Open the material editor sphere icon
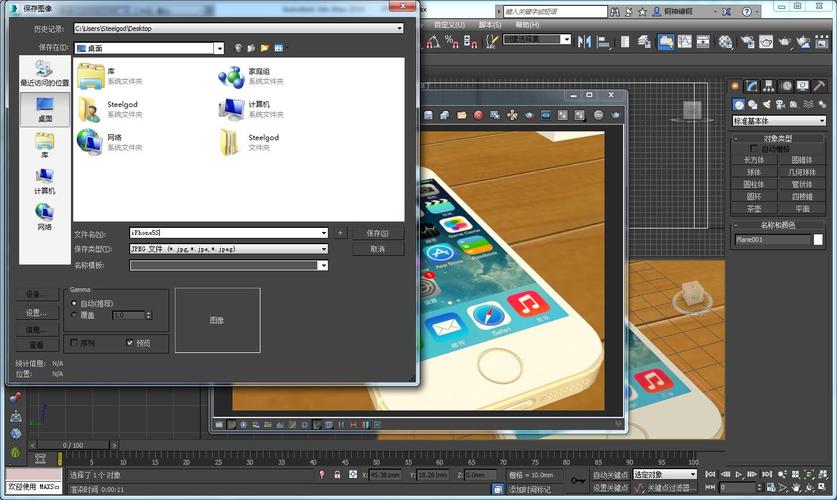The width and height of the screenshot is (837, 500). click(x=725, y=41)
